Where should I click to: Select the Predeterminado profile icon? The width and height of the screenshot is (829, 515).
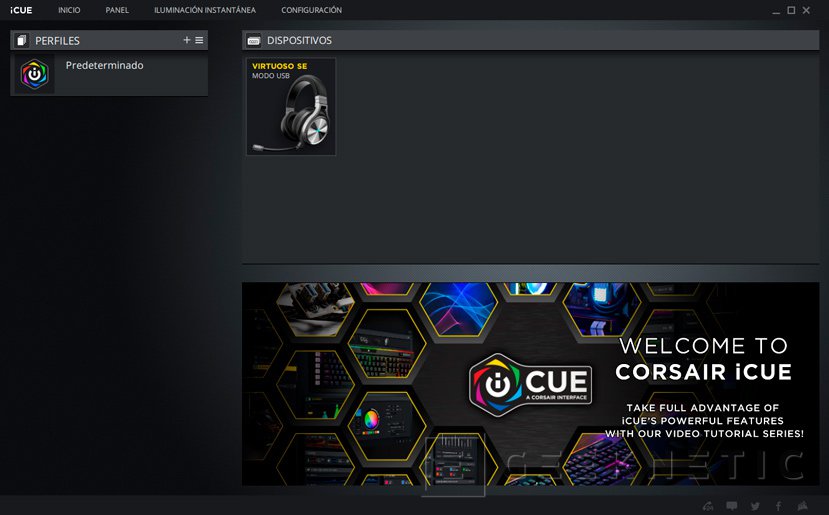pyautogui.click(x=34, y=74)
